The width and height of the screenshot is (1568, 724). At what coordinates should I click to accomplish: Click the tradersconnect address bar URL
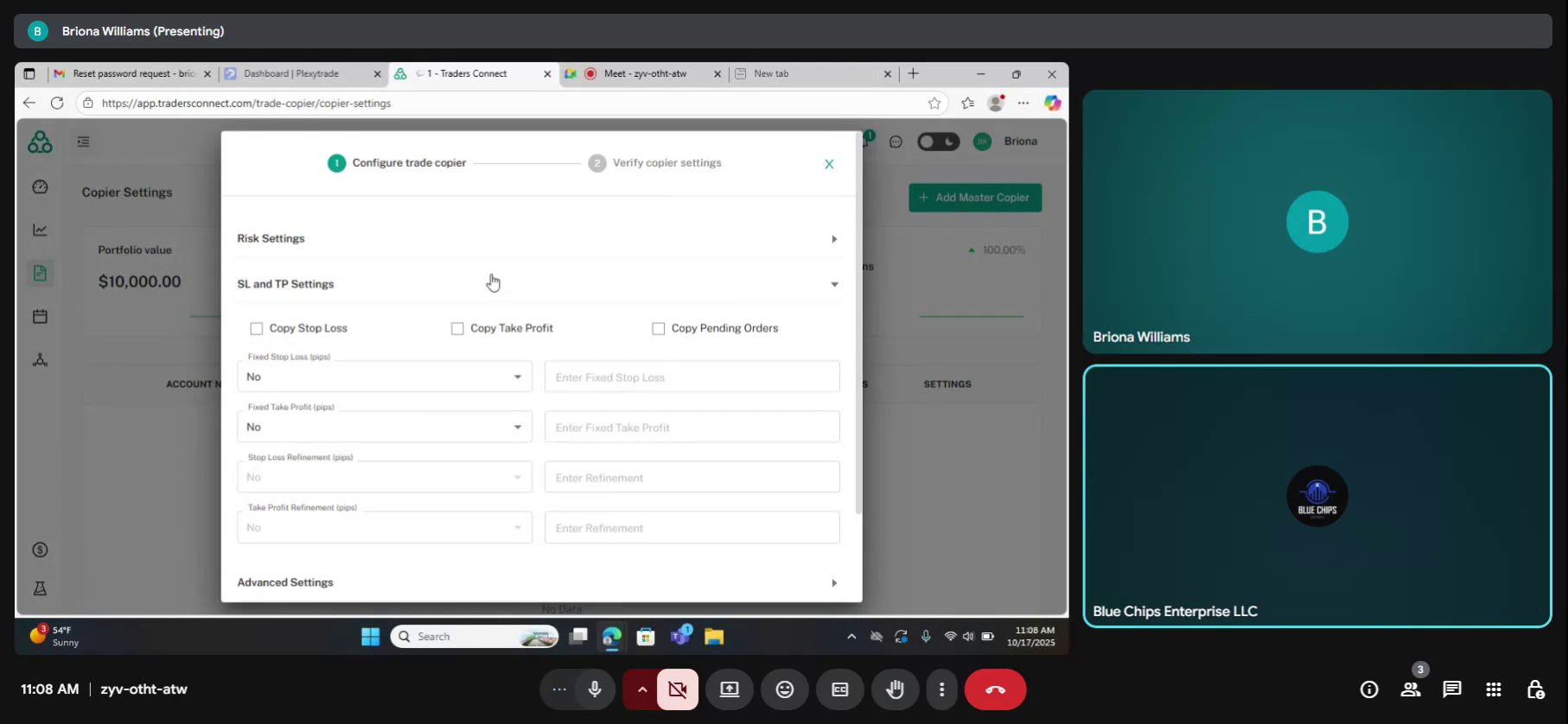click(x=246, y=104)
